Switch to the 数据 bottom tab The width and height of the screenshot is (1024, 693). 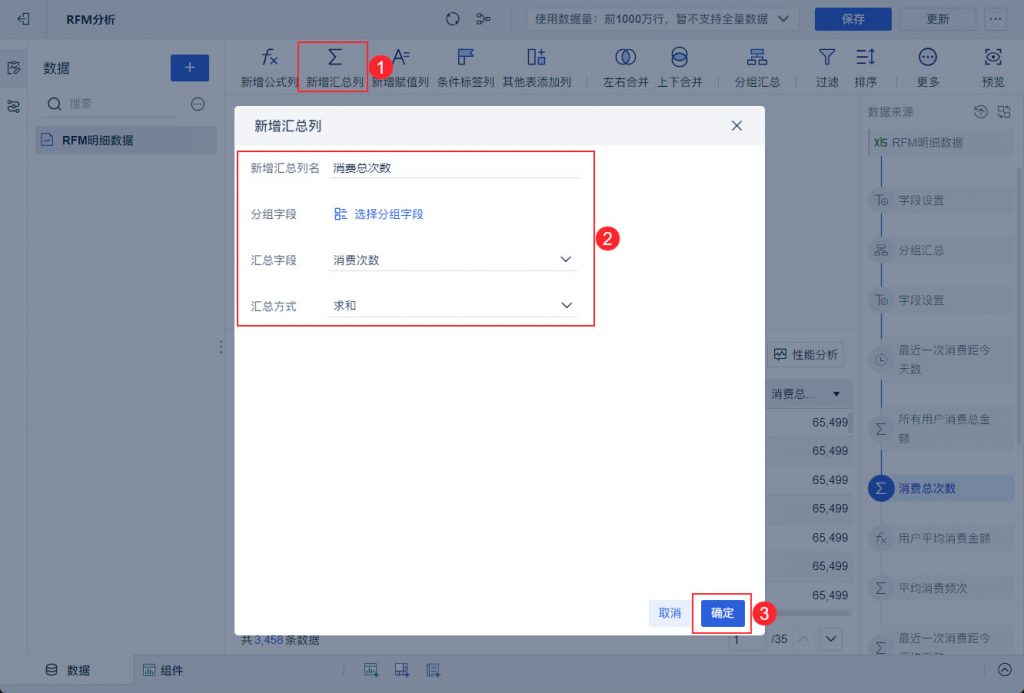(x=68, y=669)
